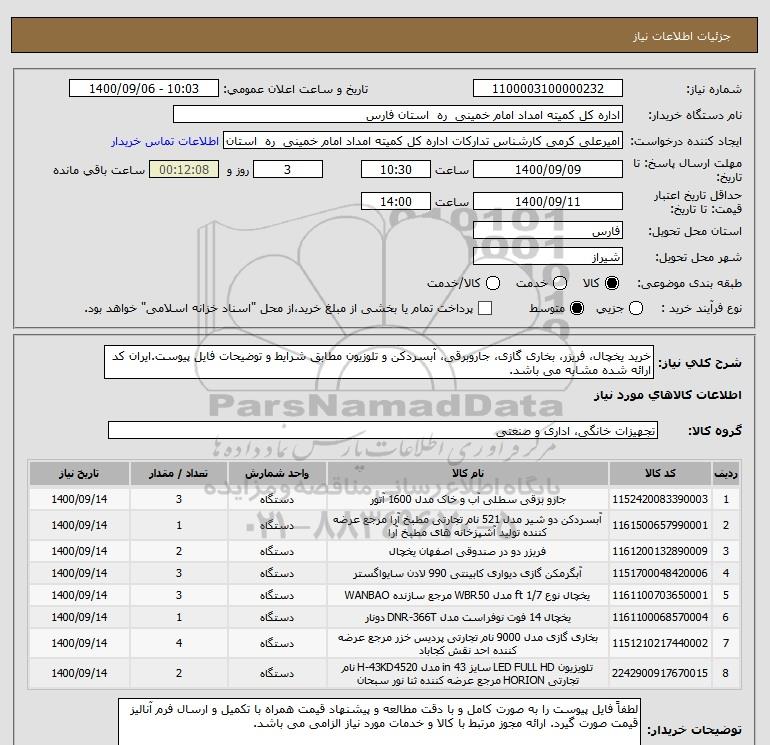The height and width of the screenshot is (745, 770).
Task: Select the متوسط purchase type radio
Action: pos(577,308)
